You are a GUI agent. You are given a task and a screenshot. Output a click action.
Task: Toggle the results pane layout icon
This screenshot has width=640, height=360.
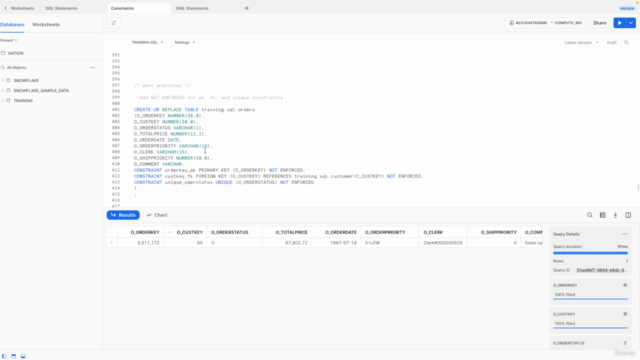(23, 356)
